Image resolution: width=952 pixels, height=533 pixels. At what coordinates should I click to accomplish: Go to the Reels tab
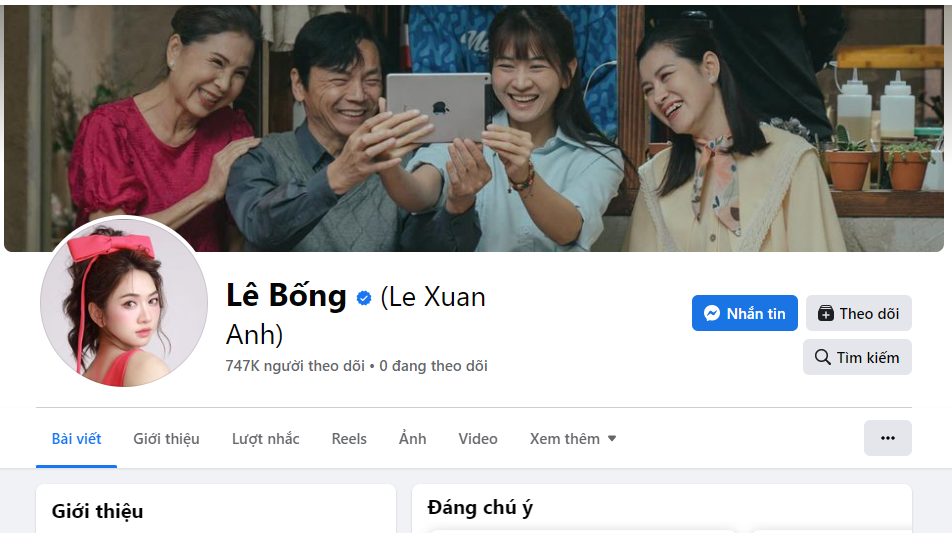[349, 439]
